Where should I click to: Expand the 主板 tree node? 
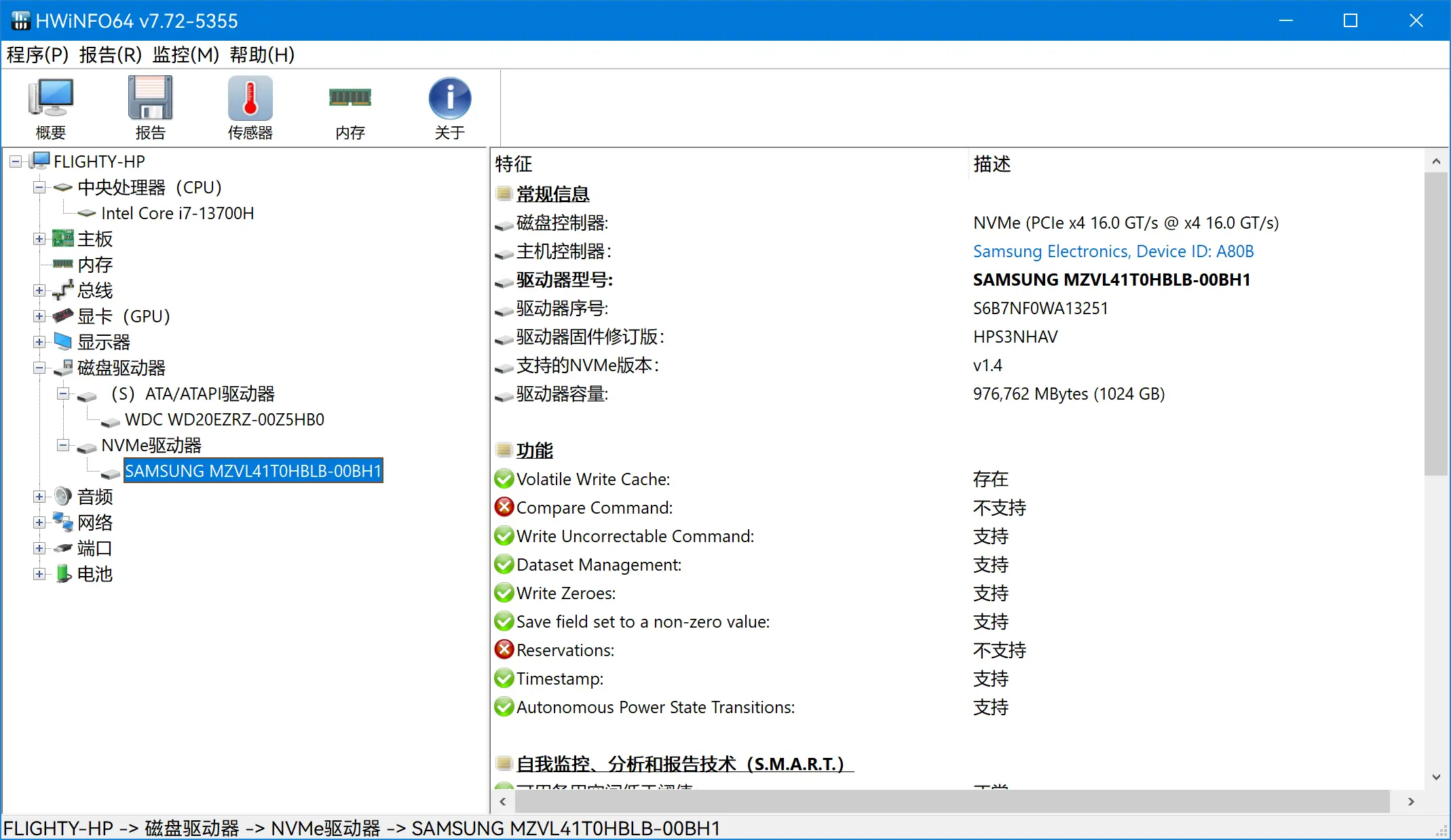[39, 239]
